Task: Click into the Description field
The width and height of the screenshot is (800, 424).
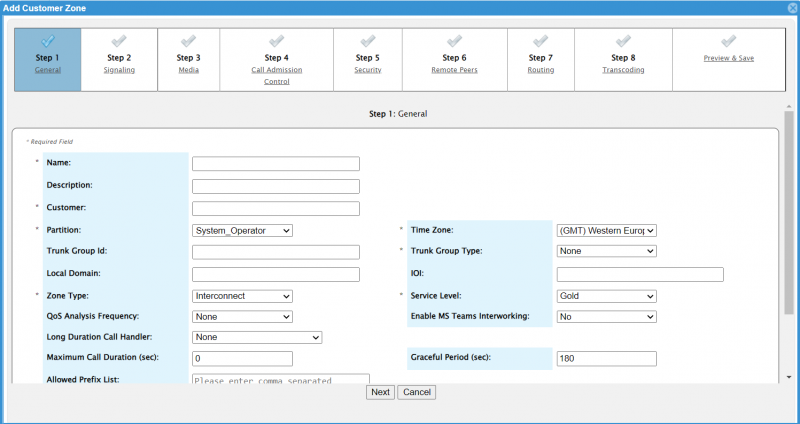Action: click(x=276, y=186)
